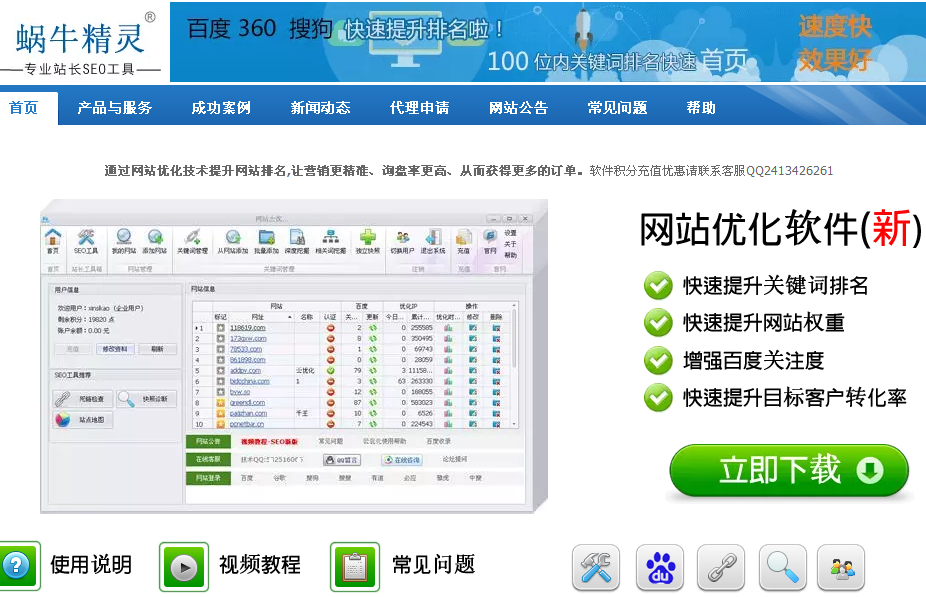Click the chain link icon button
Viewport: 926px width, 597px height.
click(x=721, y=567)
